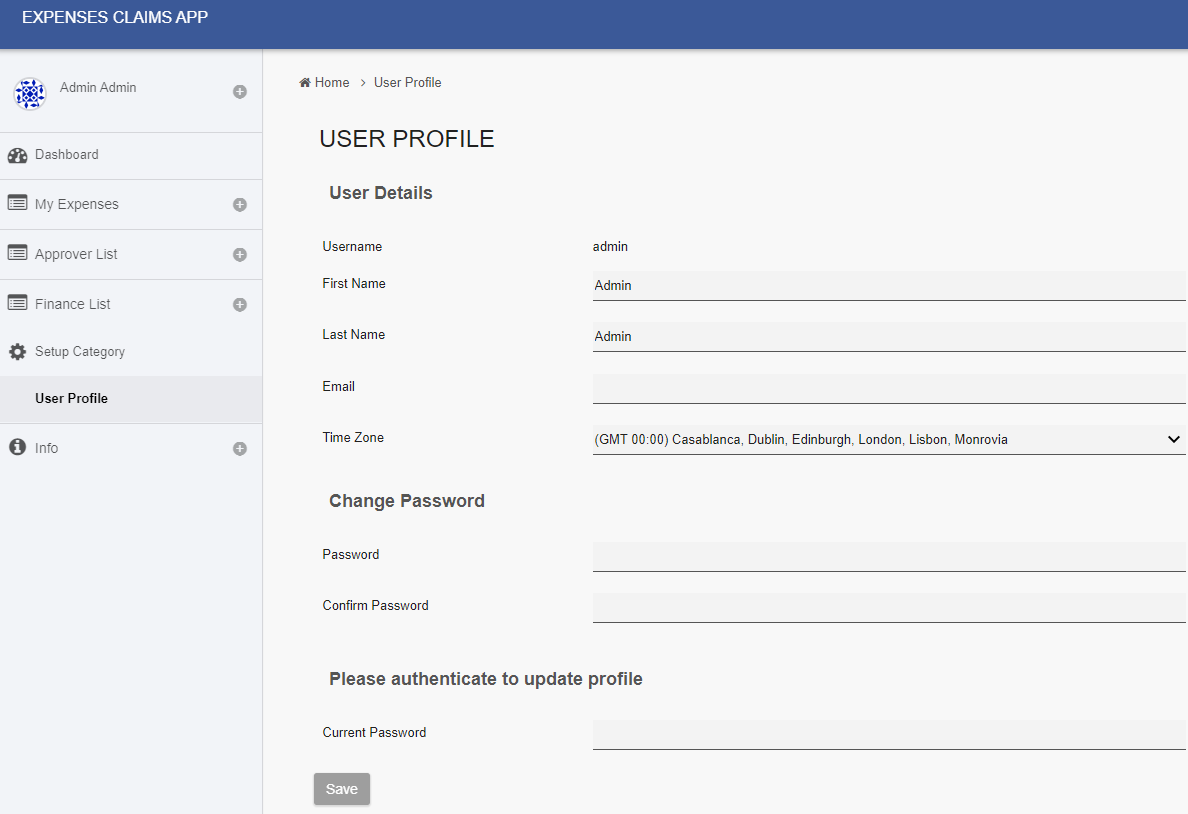The height and width of the screenshot is (814, 1188).
Task: Expand the Admin Admin user menu
Action: click(240, 92)
